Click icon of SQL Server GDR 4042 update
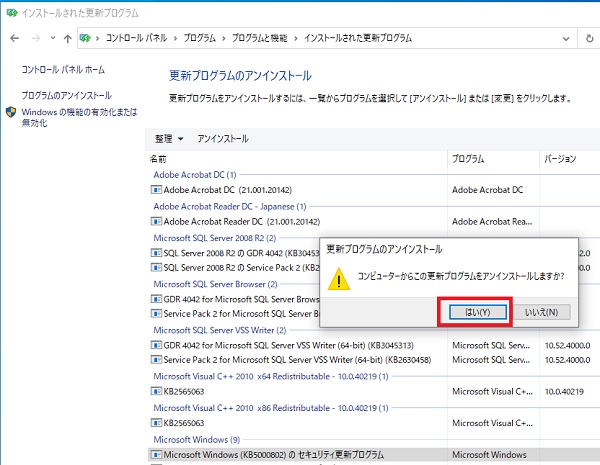 pos(156,253)
